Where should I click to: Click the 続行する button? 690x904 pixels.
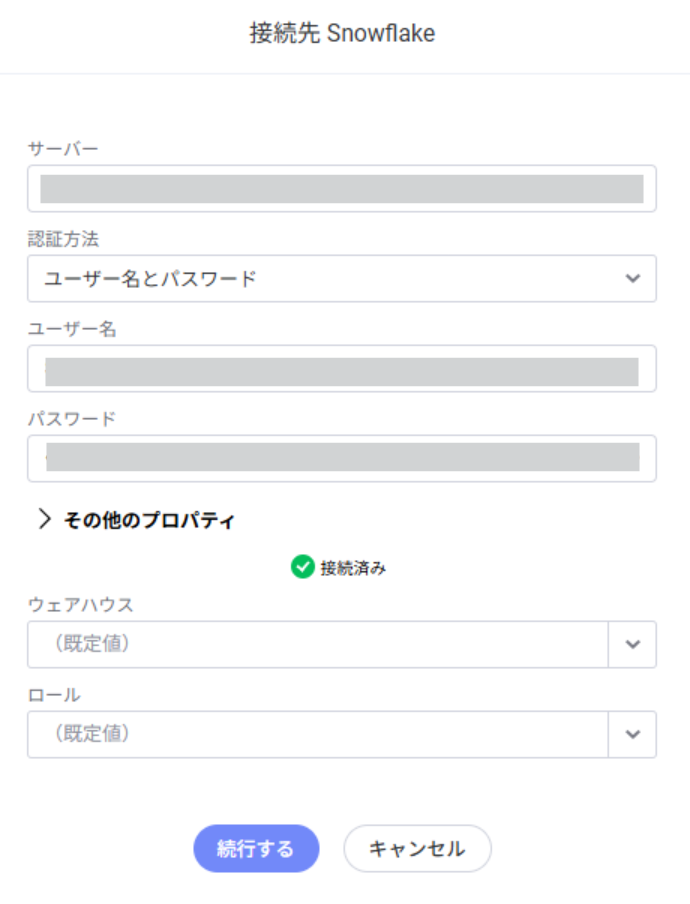[256, 849]
